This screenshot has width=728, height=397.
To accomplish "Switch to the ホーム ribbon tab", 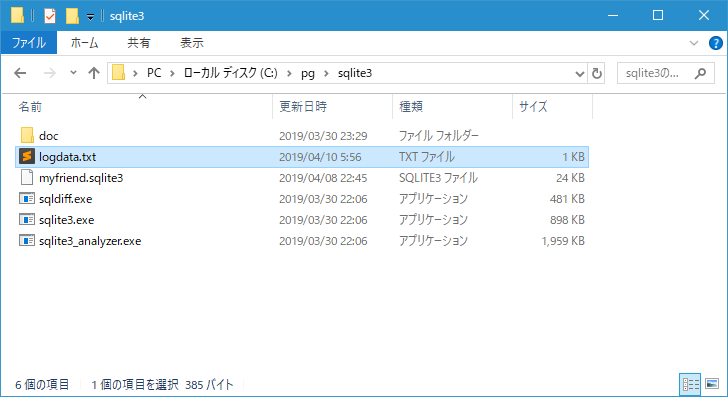I will click(84, 43).
